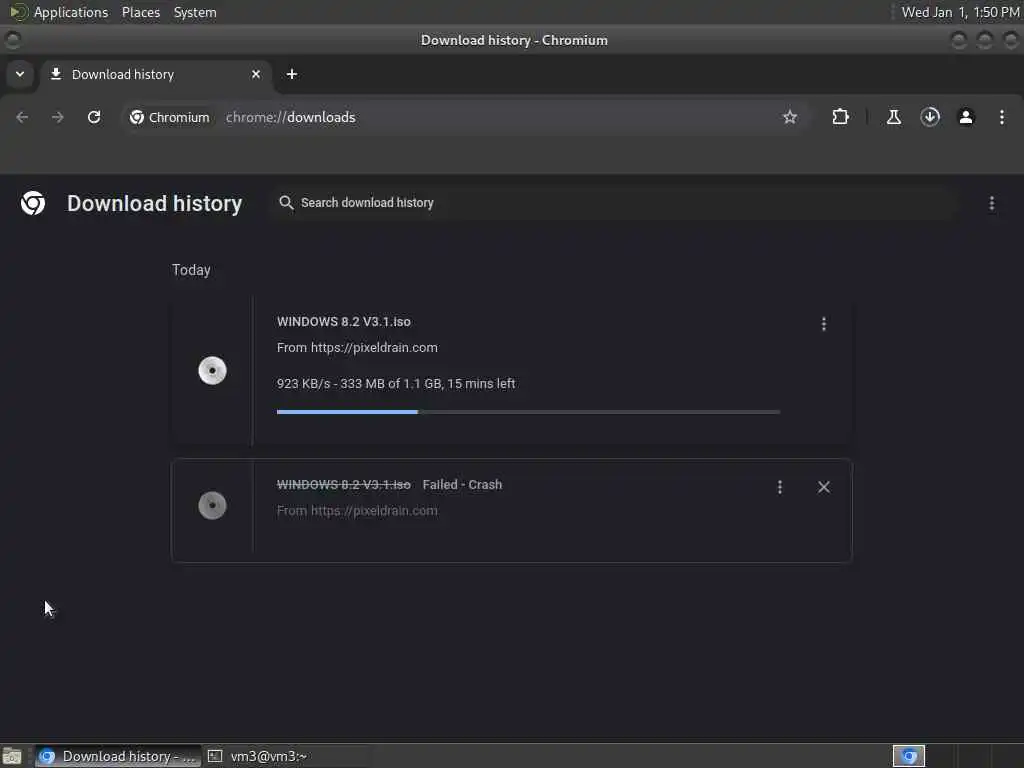Click Chromium site info chip
1024x768 pixels.
(x=170, y=117)
